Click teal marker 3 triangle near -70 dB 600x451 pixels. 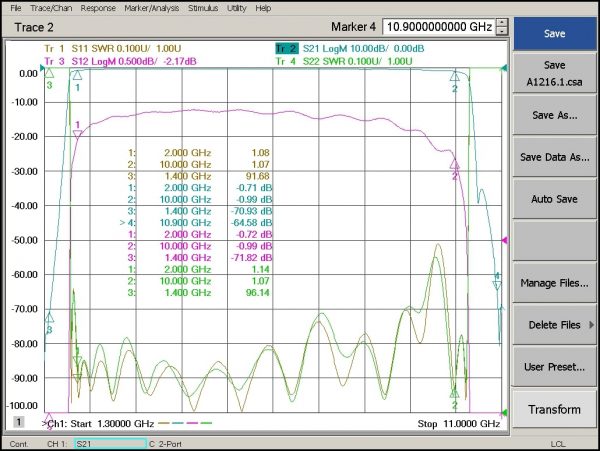(49, 317)
